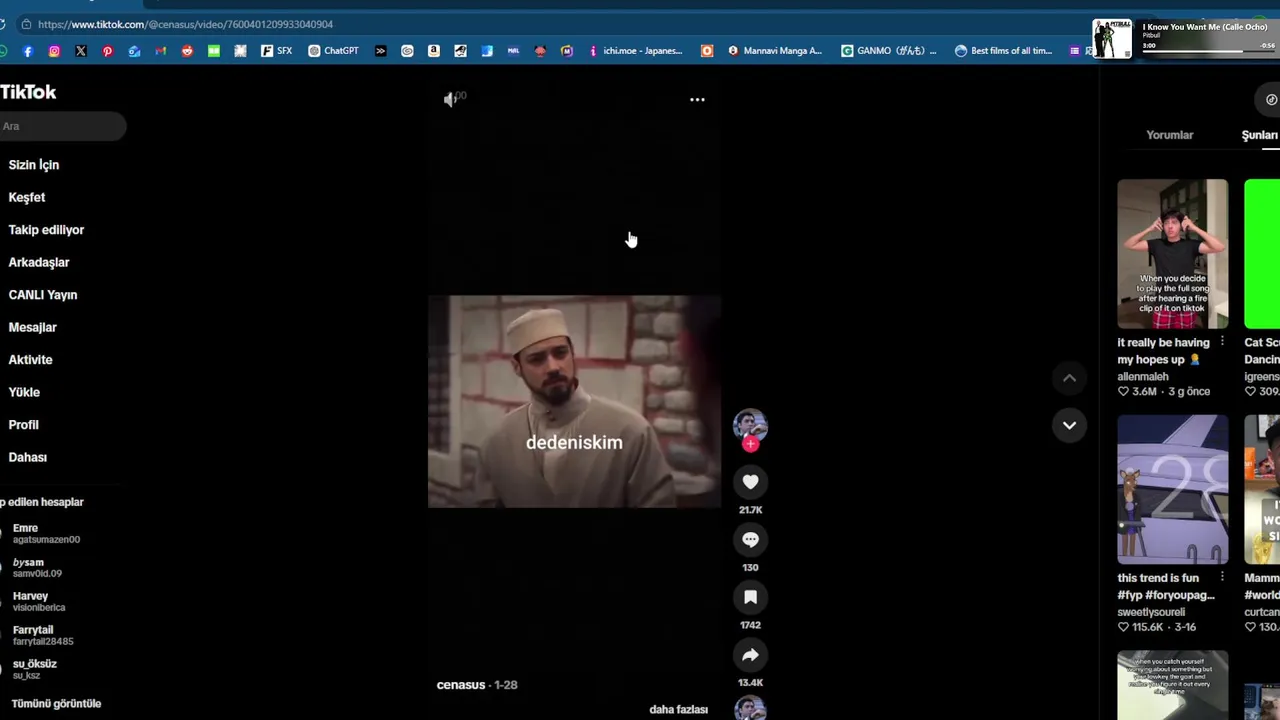Switch to the Yorumlar tab
Image resolution: width=1280 pixels, height=720 pixels.
tap(1169, 135)
